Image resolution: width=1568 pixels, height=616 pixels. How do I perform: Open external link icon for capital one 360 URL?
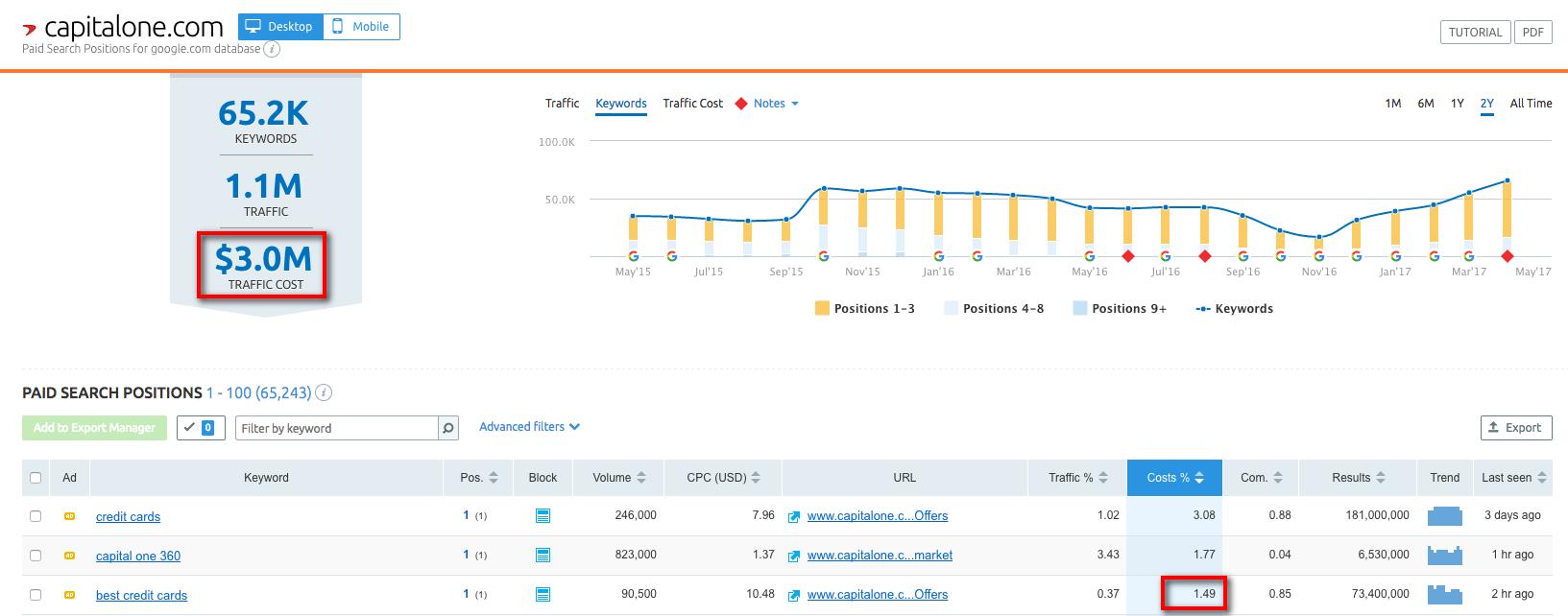click(794, 557)
